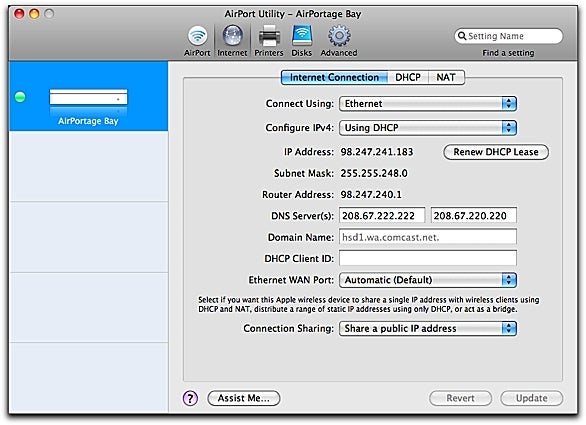Click the Renew DHCP Lease button

click(496, 152)
